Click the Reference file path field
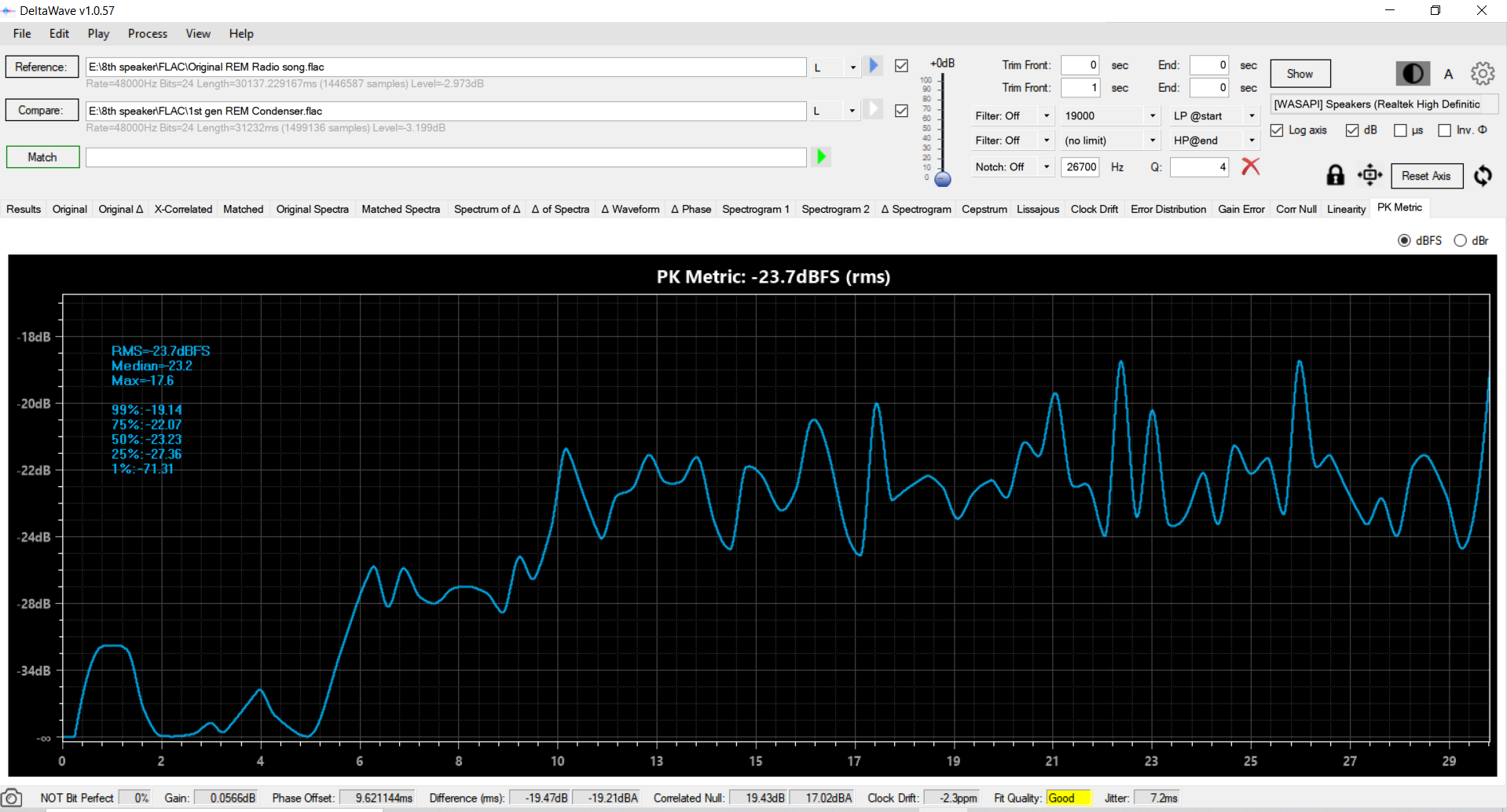Viewport: 1507px width, 812px height. 445,67
